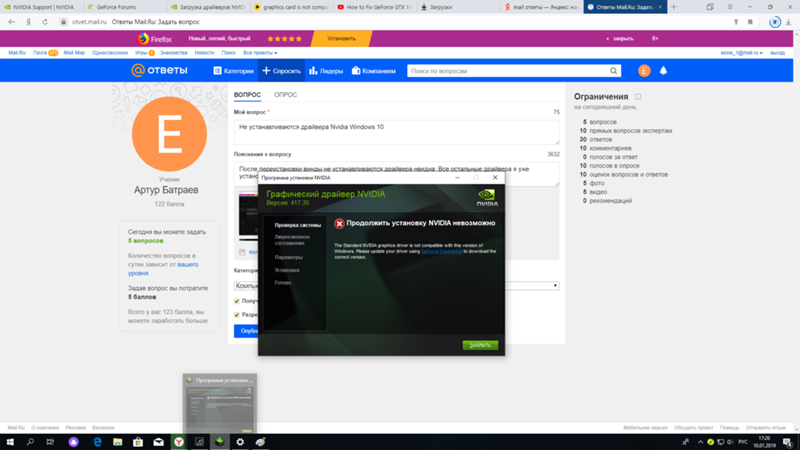Screen dimensions: 800x450
Task: Open Mail app from taskbar
Action: coord(158,442)
